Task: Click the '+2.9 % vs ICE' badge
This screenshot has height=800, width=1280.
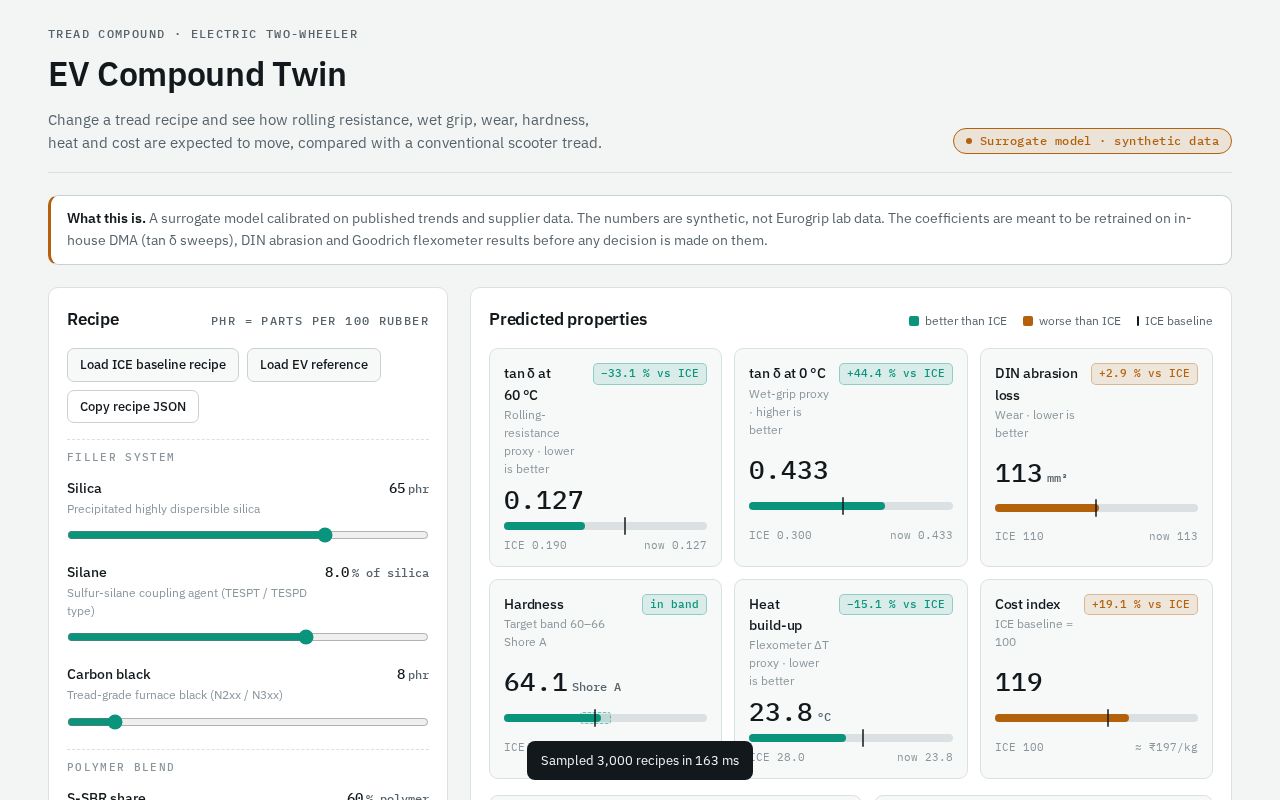Action: pyautogui.click(x=1144, y=374)
